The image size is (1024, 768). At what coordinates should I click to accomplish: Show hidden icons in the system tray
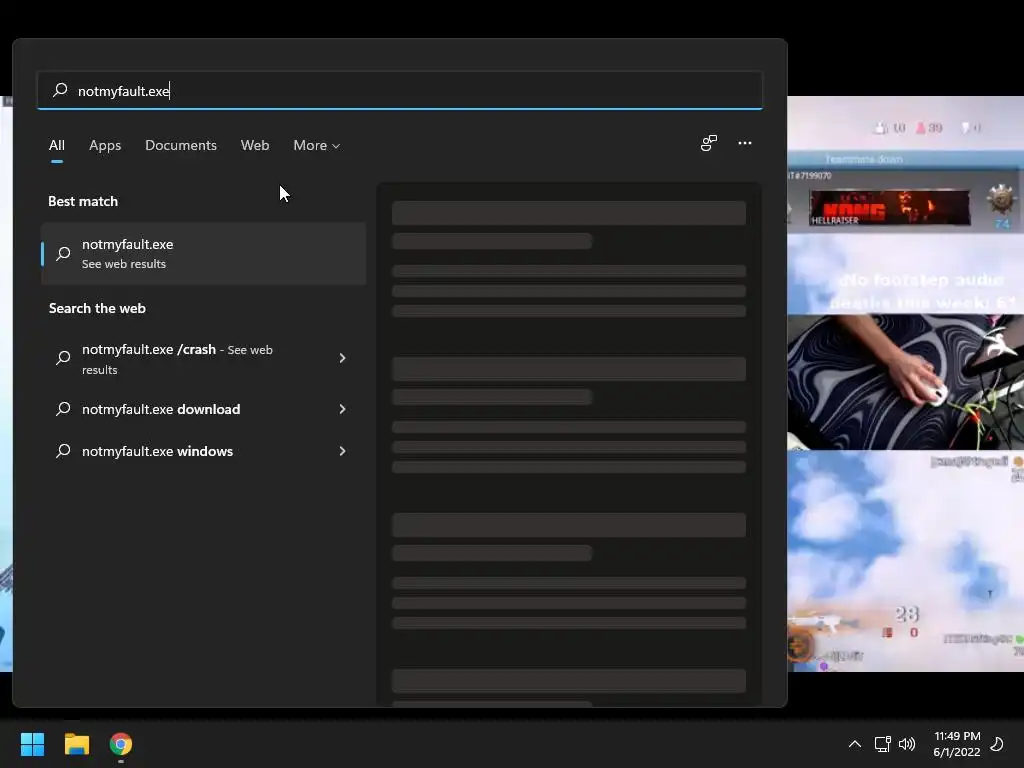coord(855,744)
